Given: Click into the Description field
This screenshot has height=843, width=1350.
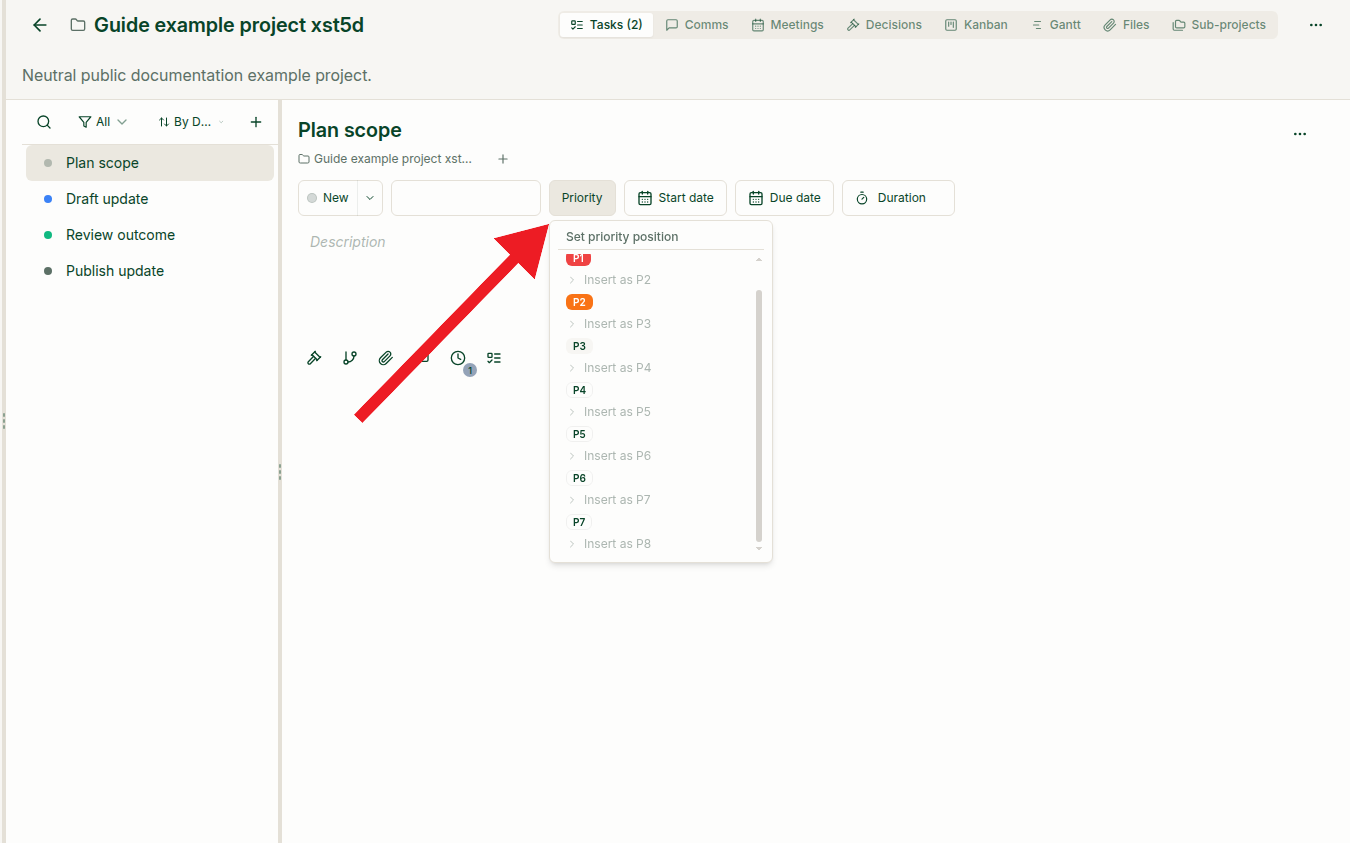Looking at the screenshot, I should pos(348,242).
